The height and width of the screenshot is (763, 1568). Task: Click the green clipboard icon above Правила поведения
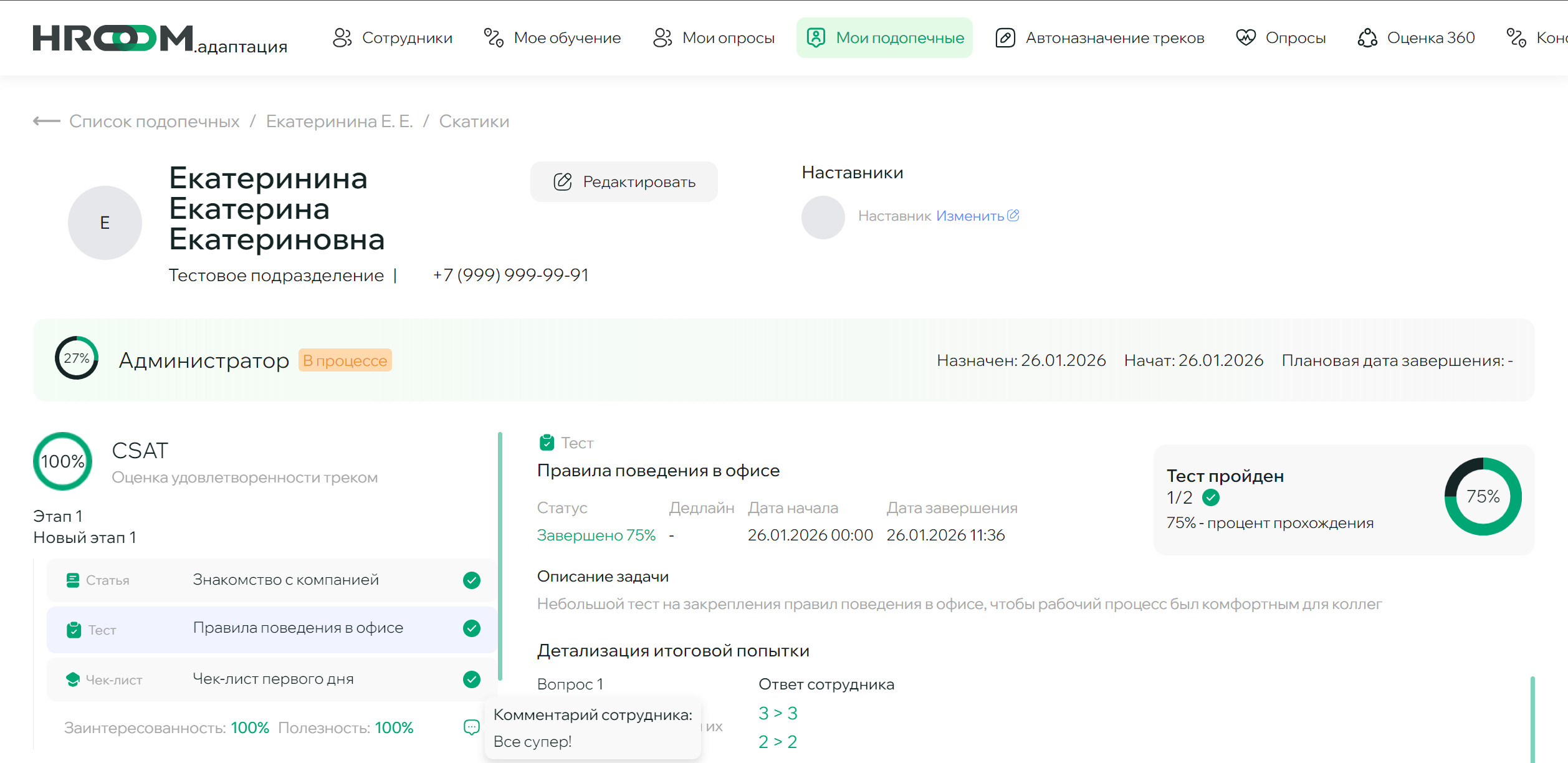click(547, 443)
